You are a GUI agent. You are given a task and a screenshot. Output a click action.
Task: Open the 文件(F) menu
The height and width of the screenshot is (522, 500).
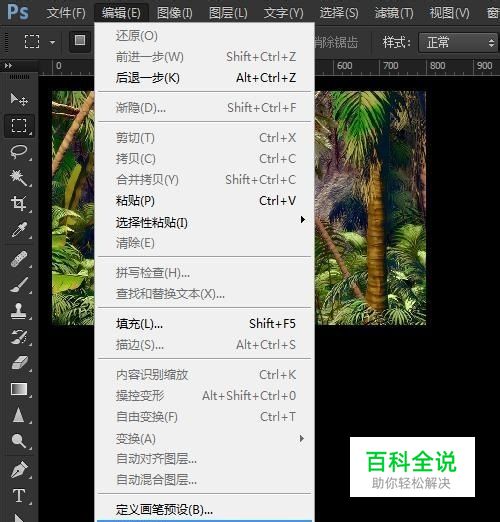coord(66,13)
